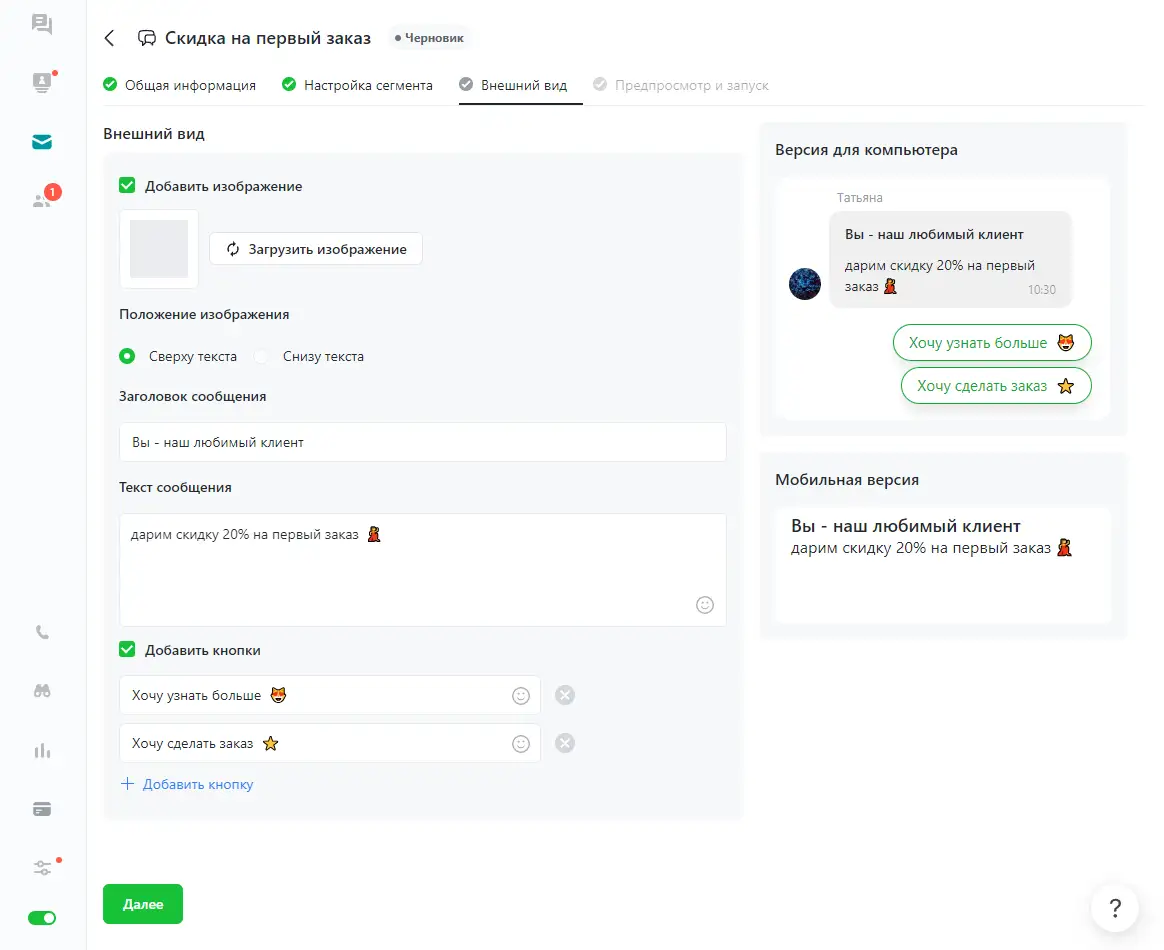Image resolution: width=1164 pixels, height=950 pixels.
Task: Open the statistics bar chart icon
Action: (42, 750)
